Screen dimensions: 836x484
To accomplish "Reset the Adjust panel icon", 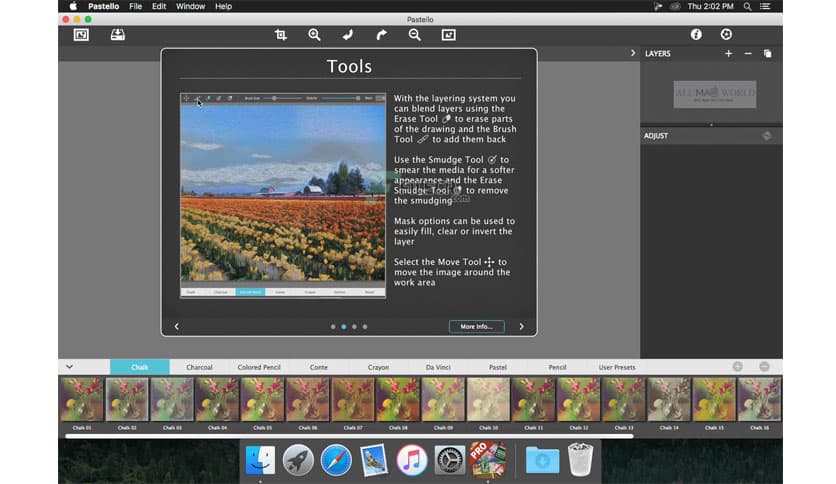I will click(767, 136).
